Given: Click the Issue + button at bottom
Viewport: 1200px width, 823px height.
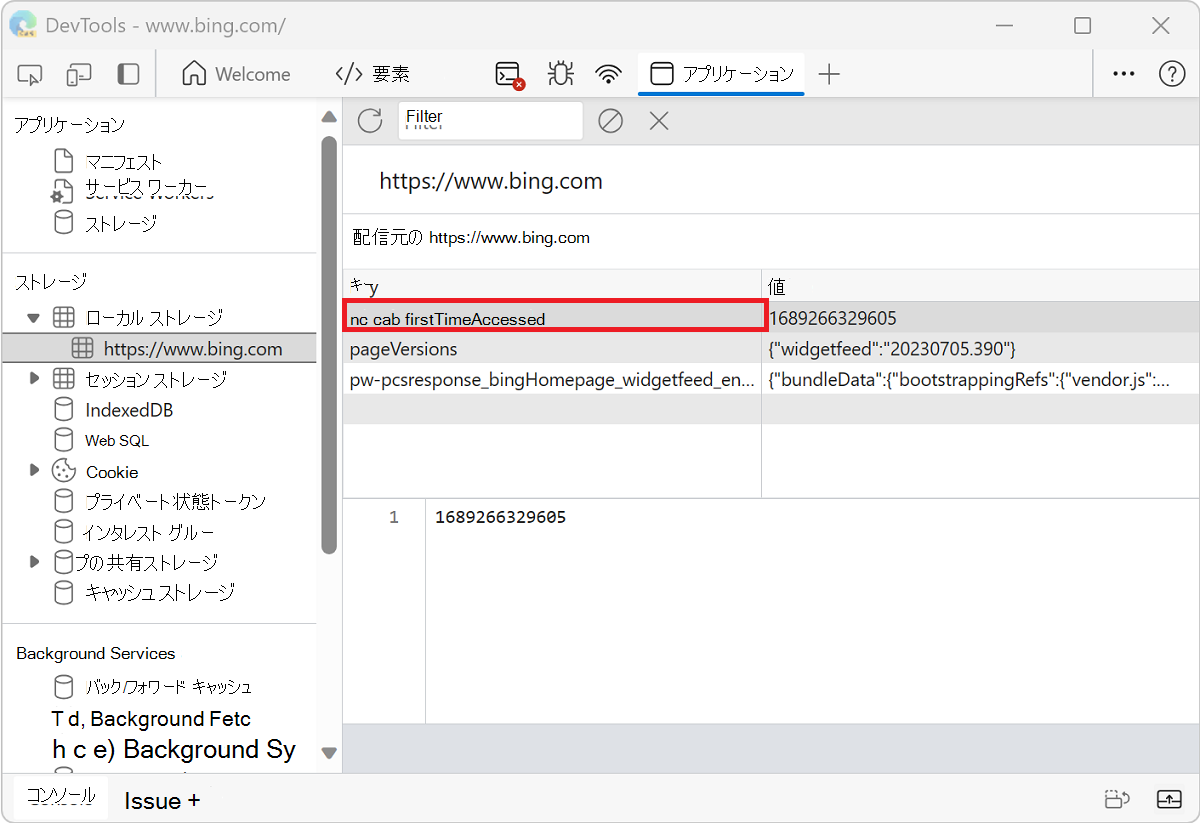Looking at the screenshot, I should 162,799.
